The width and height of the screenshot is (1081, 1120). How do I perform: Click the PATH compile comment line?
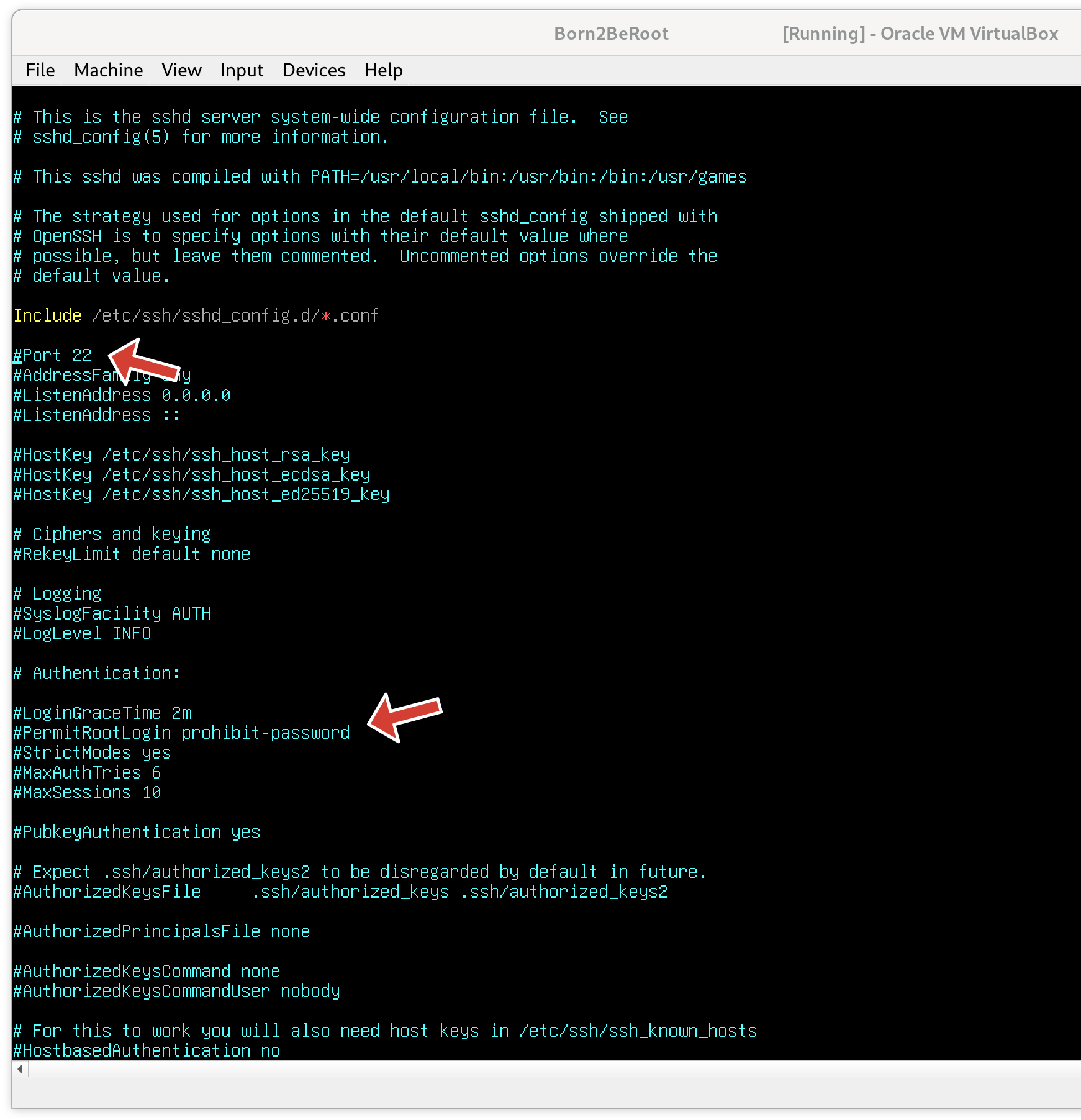[380, 176]
